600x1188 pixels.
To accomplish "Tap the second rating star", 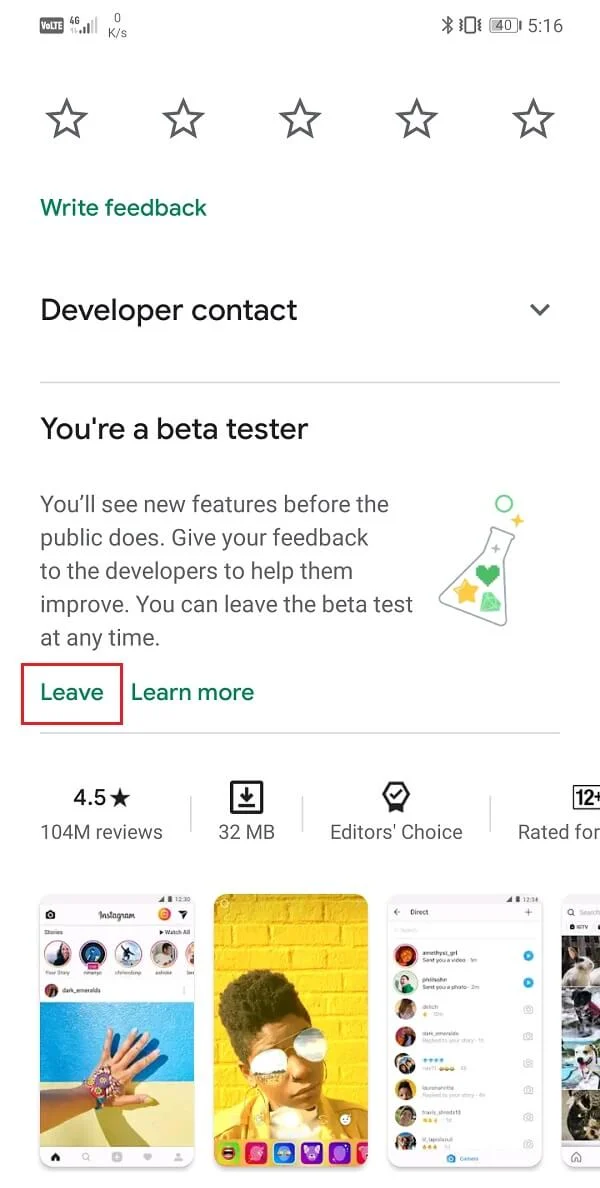I will 182,118.
